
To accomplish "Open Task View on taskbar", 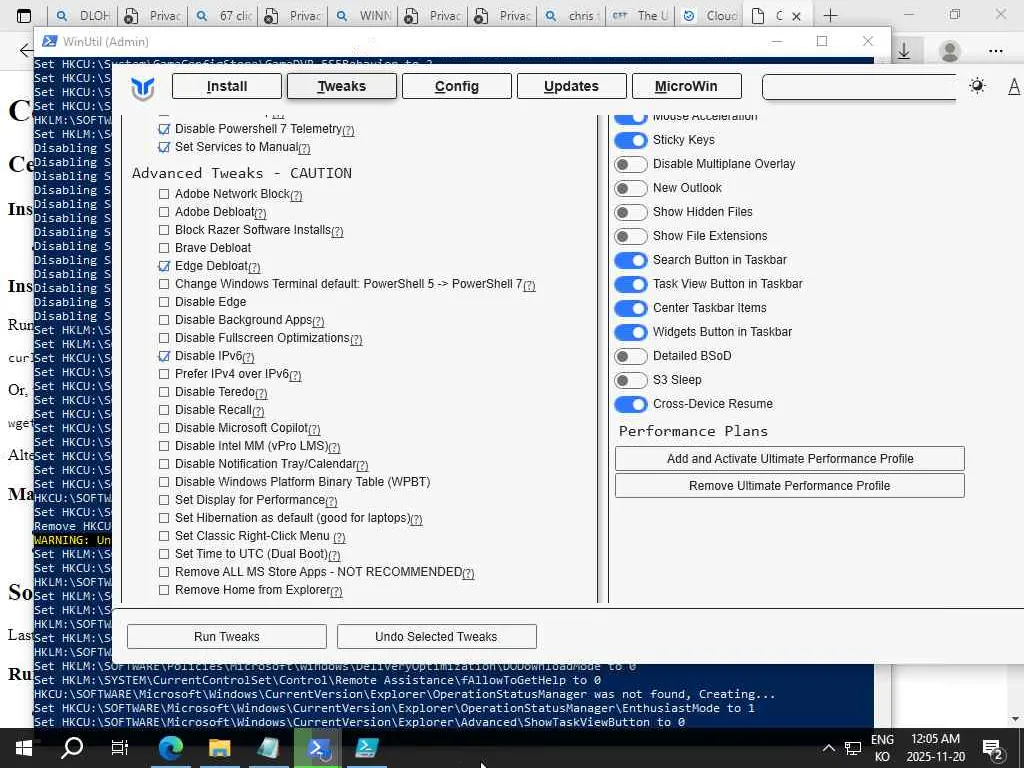I will coord(120,748).
